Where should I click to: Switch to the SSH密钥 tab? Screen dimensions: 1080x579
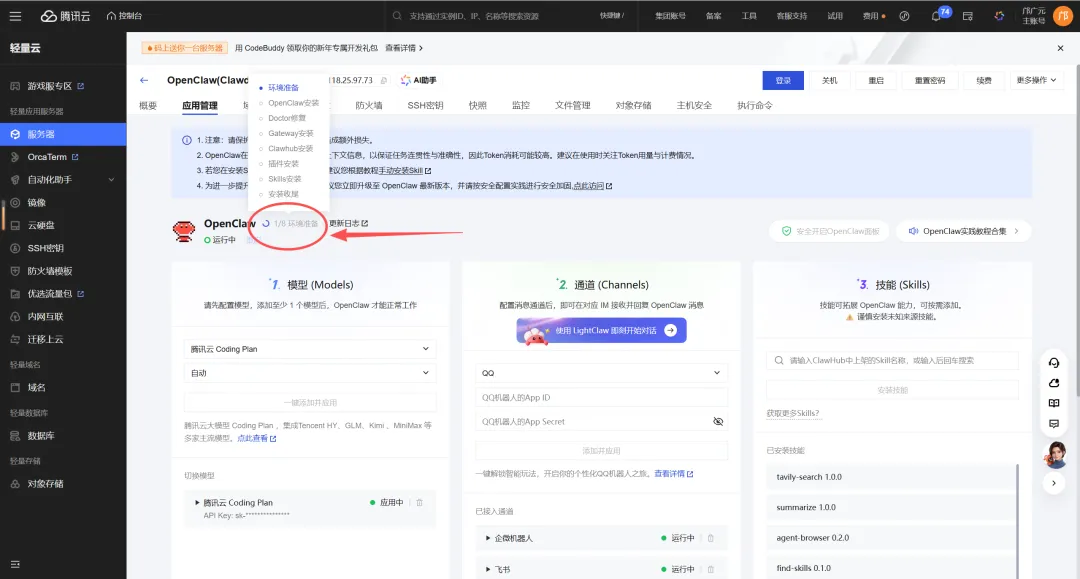tap(425, 105)
